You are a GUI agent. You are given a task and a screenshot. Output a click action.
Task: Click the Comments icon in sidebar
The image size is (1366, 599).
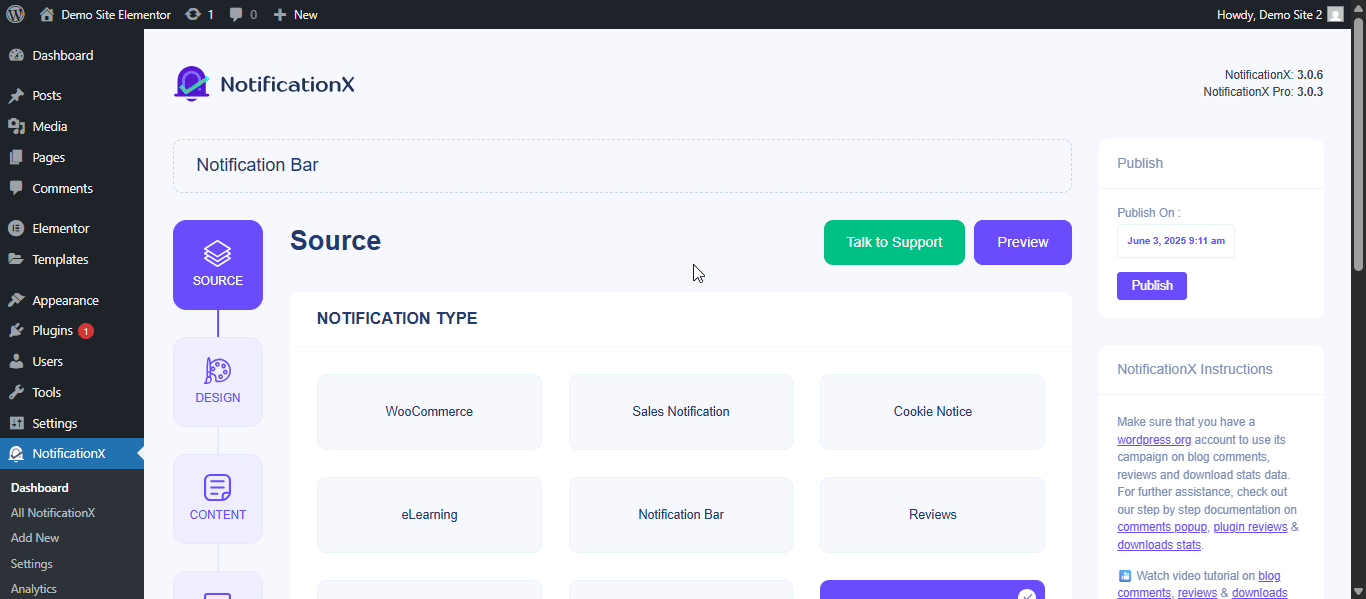pyautogui.click(x=16, y=188)
